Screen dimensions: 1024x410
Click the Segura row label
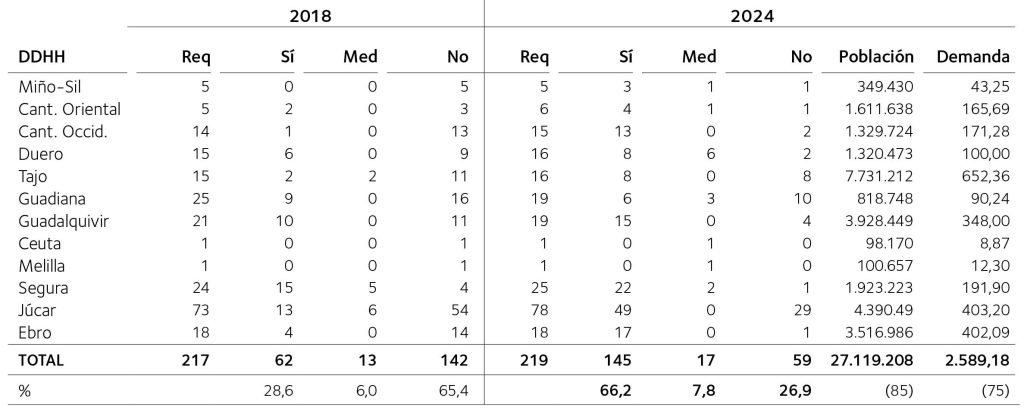click(x=44, y=290)
